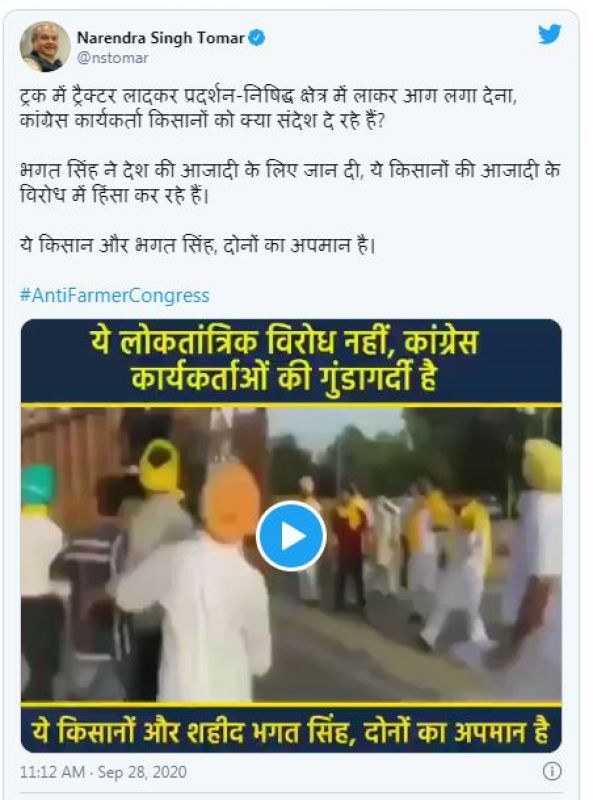Click the Sep 28, 2020 date
This screenshot has height=800, width=593.
(142, 771)
